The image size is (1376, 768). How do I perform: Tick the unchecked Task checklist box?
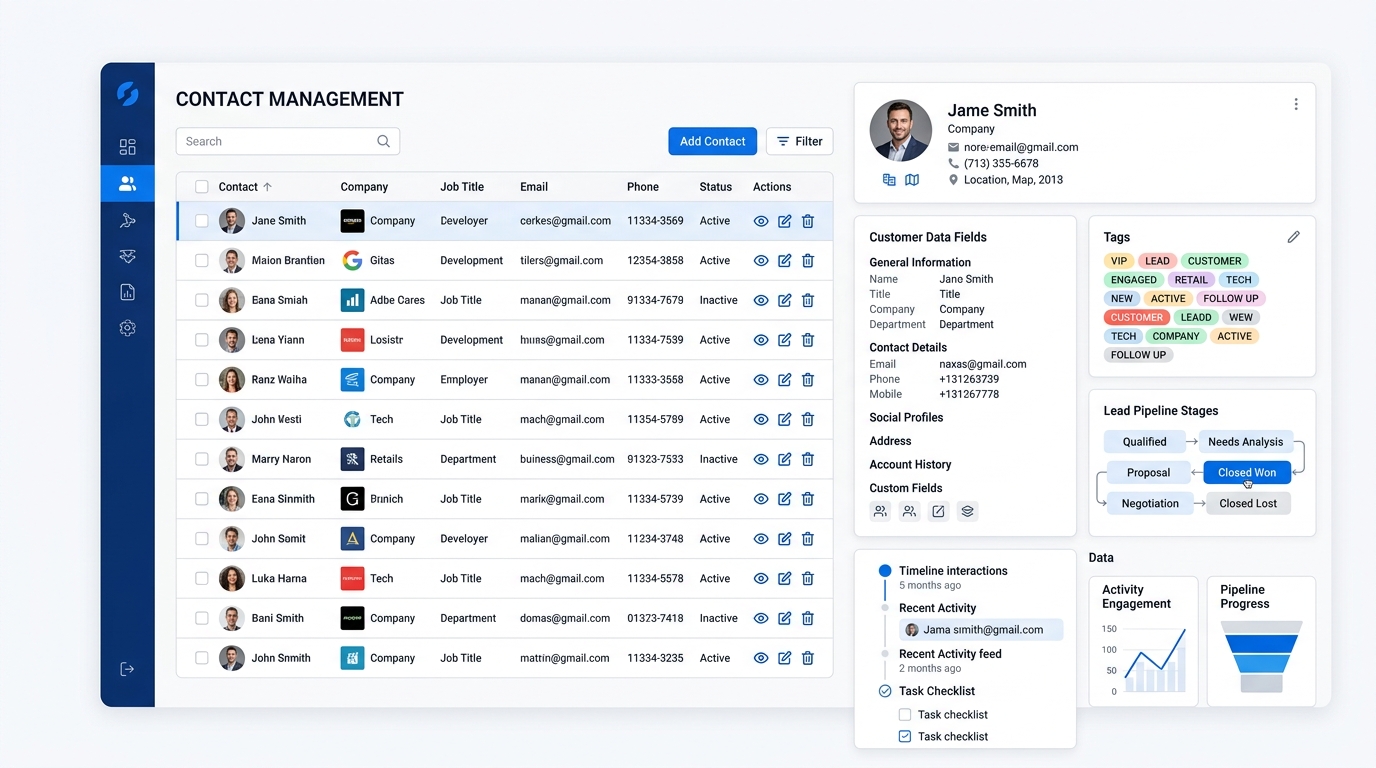[x=905, y=715]
